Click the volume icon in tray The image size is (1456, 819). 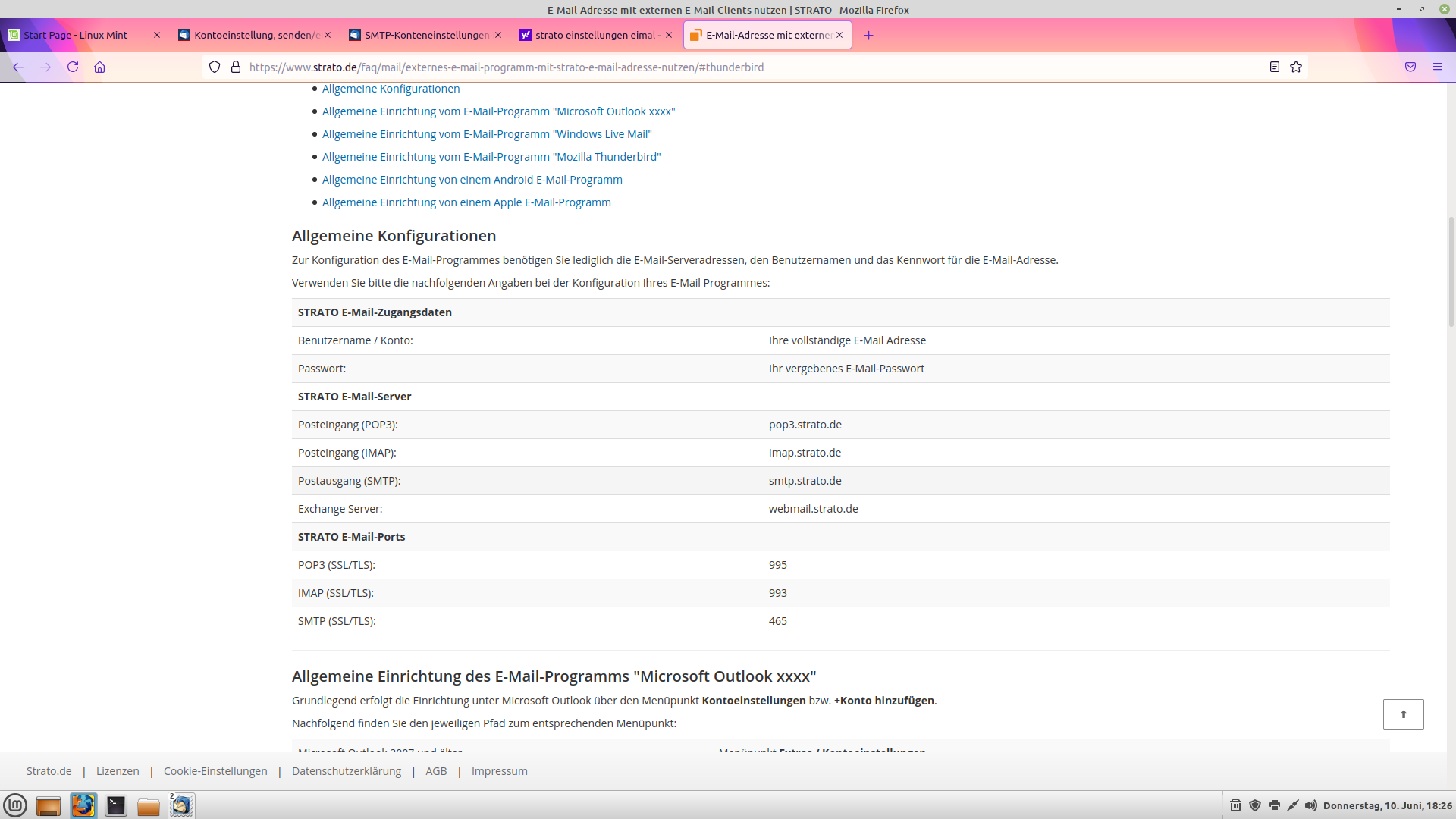[1311, 805]
